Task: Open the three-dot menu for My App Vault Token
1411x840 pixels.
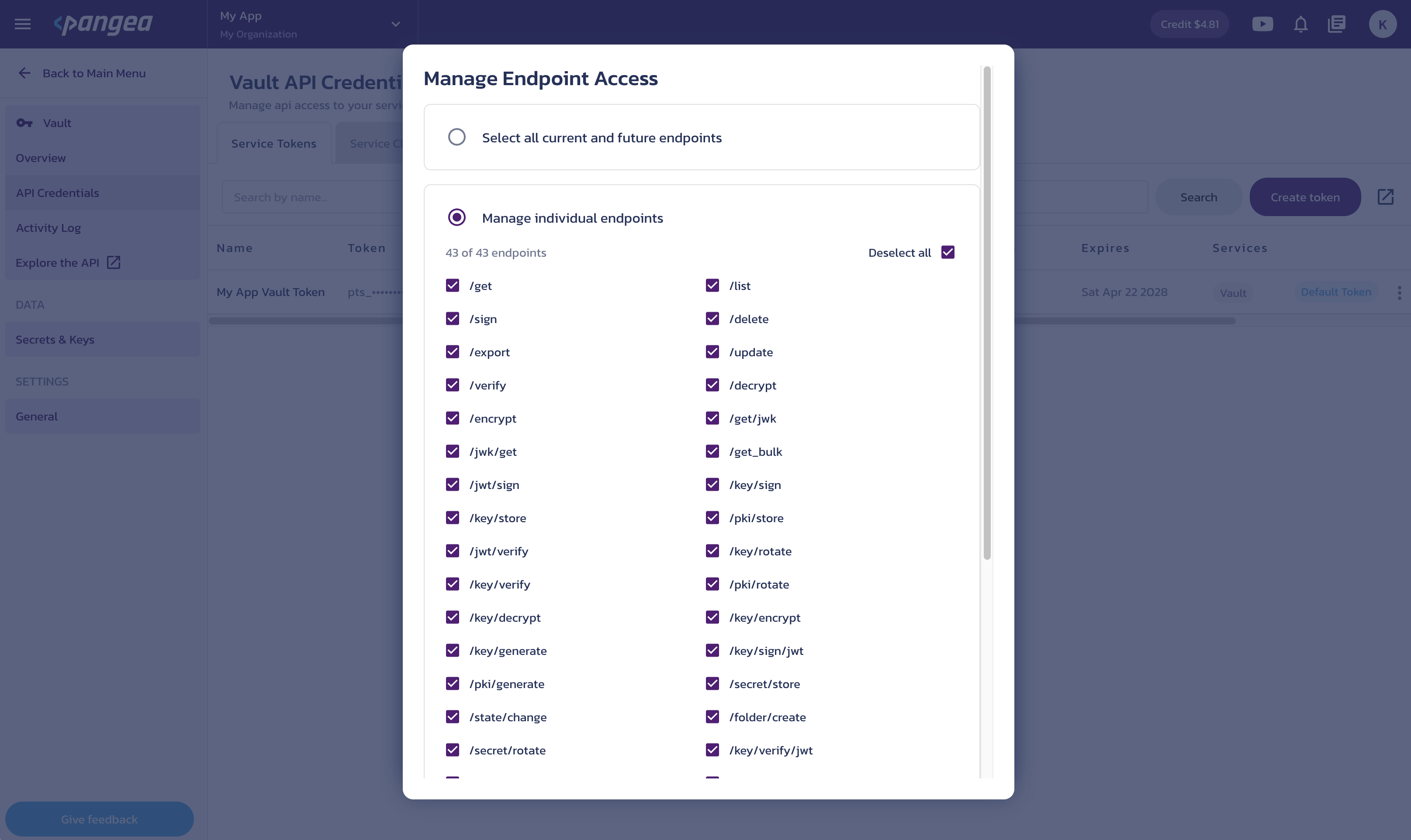Action: pyautogui.click(x=1399, y=293)
